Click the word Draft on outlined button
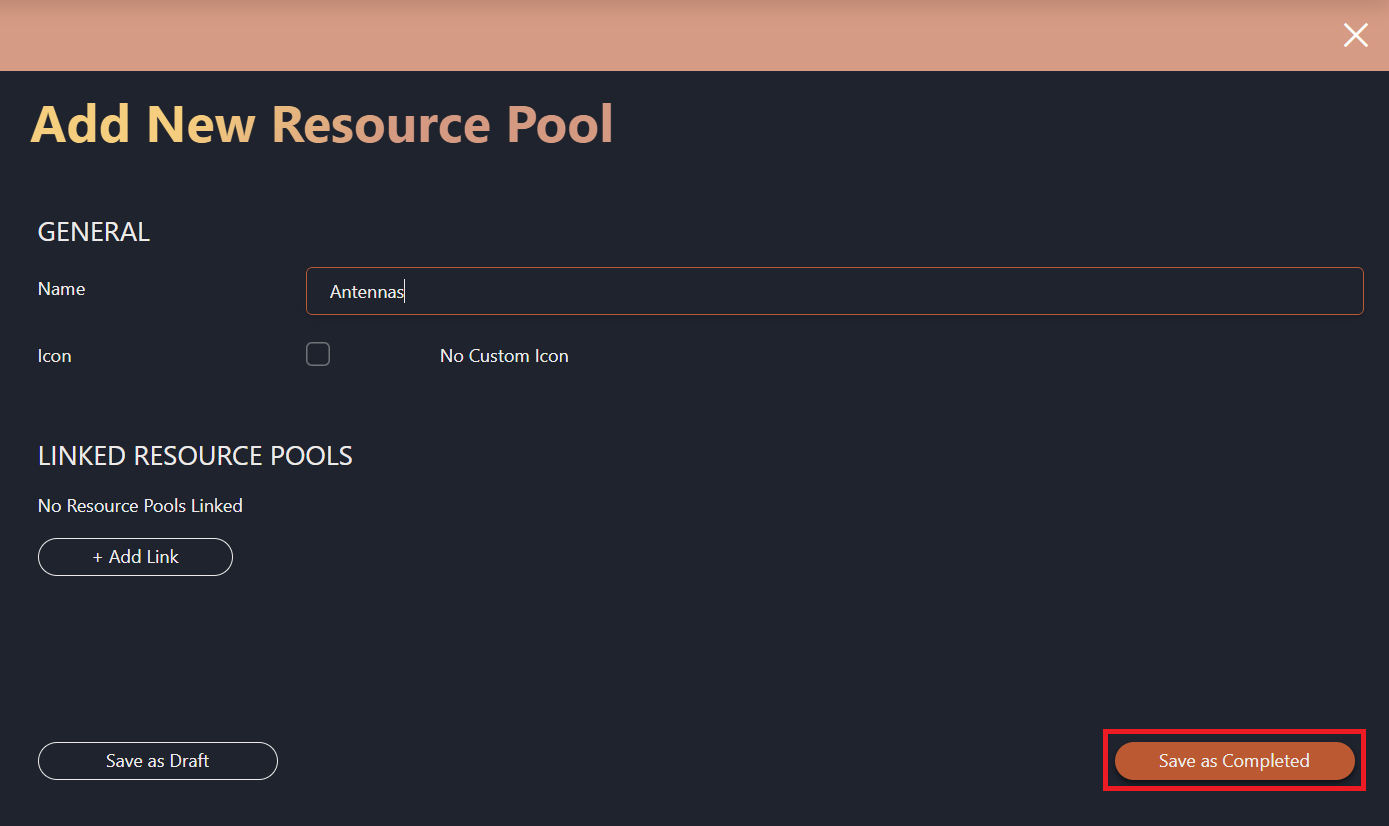The image size is (1389, 826). [x=189, y=761]
